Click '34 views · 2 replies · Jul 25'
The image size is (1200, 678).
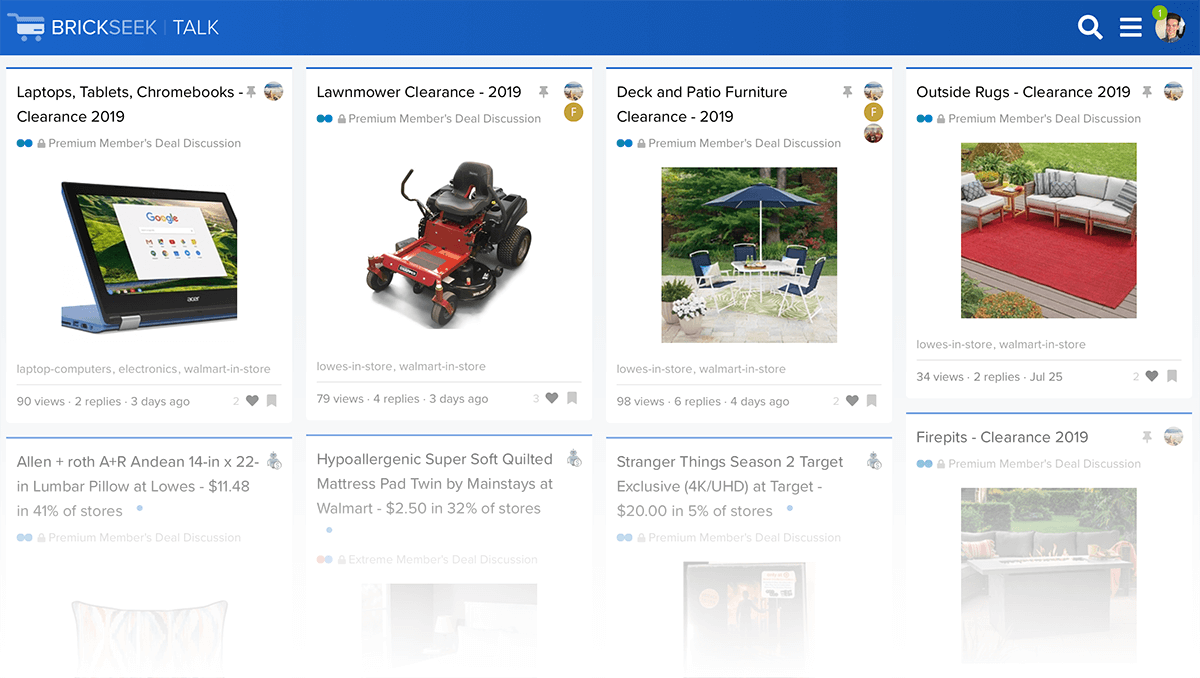point(989,377)
